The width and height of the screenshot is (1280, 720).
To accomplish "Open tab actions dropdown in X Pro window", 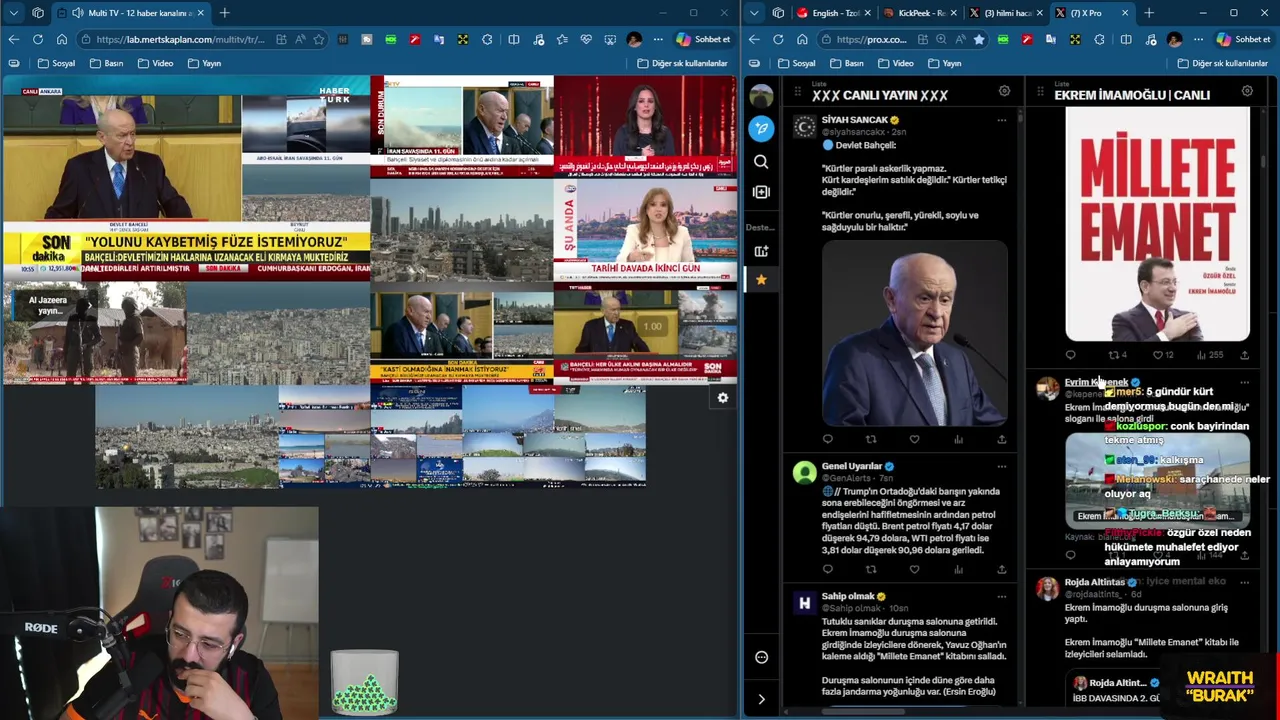I will pos(754,13).
